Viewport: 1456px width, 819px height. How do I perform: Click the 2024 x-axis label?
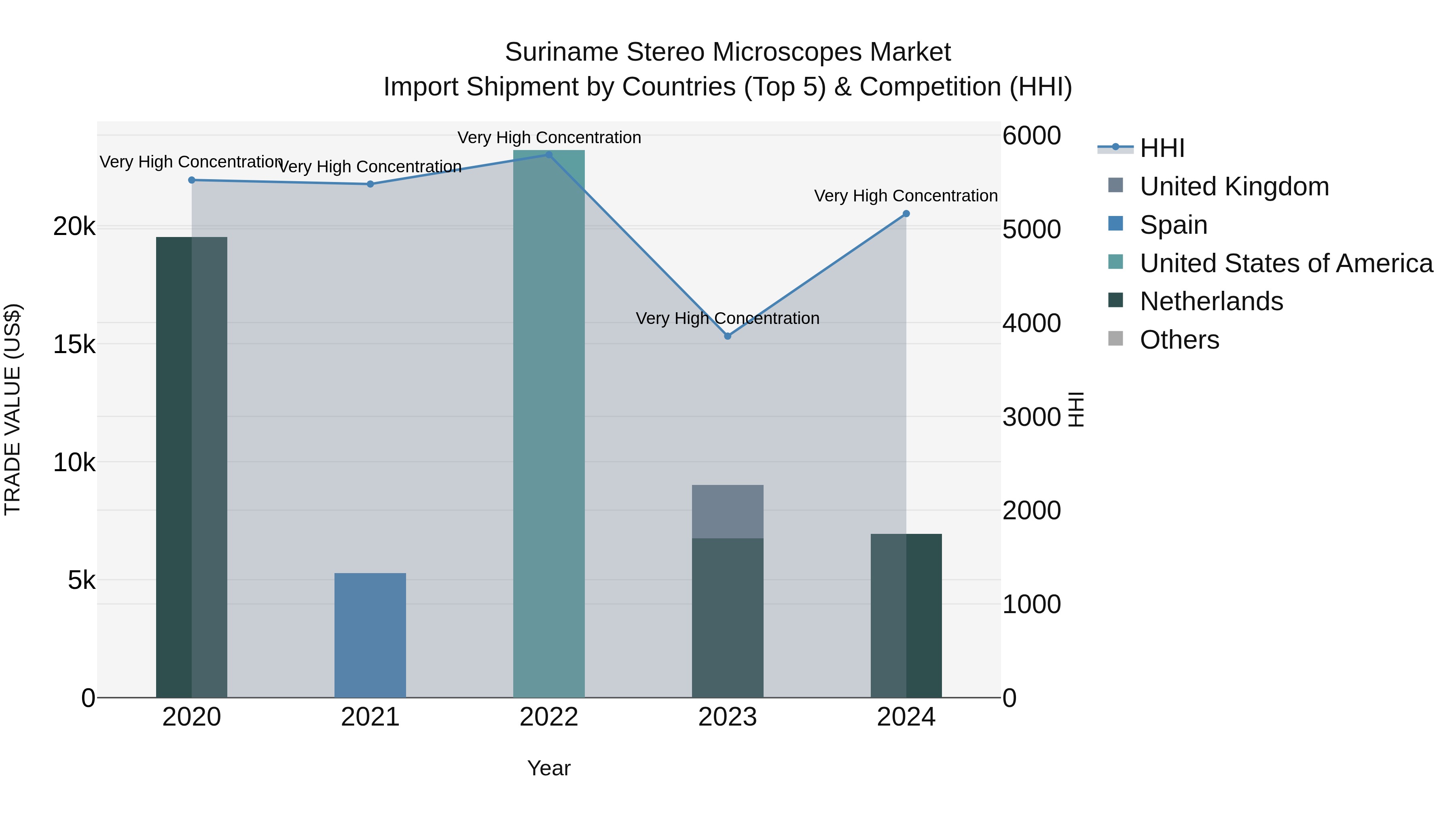click(906, 717)
